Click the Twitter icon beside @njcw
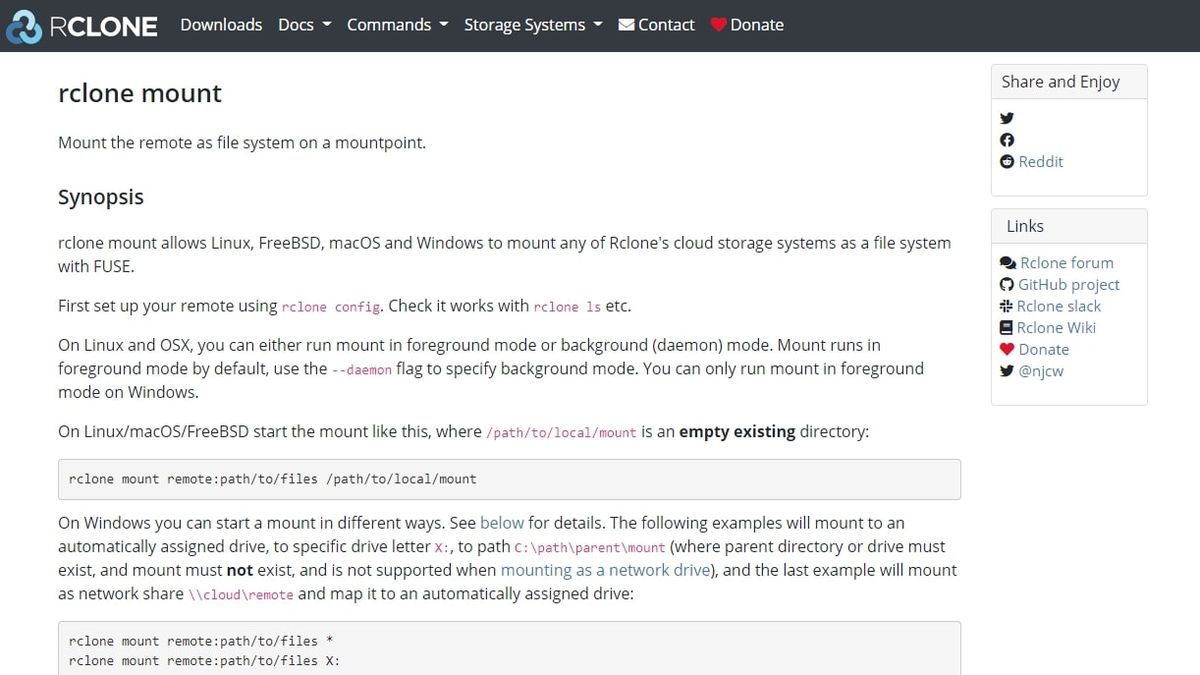Viewport: 1200px width, 675px height. [x=1008, y=371]
